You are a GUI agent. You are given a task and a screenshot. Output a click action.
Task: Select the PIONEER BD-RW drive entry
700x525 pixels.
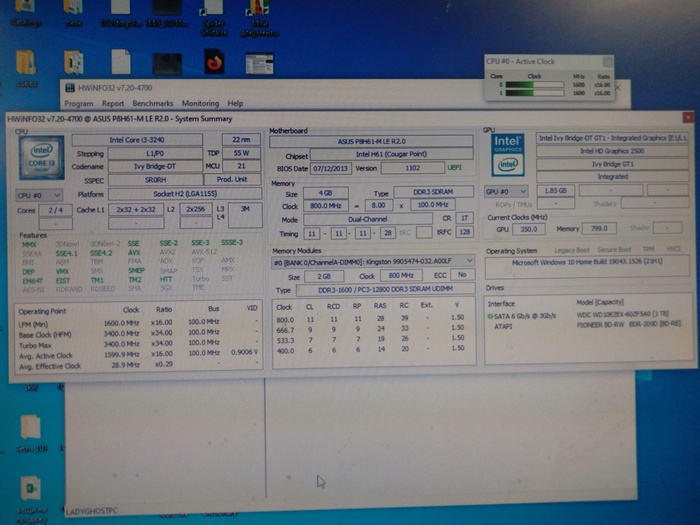pyautogui.click(x=629, y=324)
